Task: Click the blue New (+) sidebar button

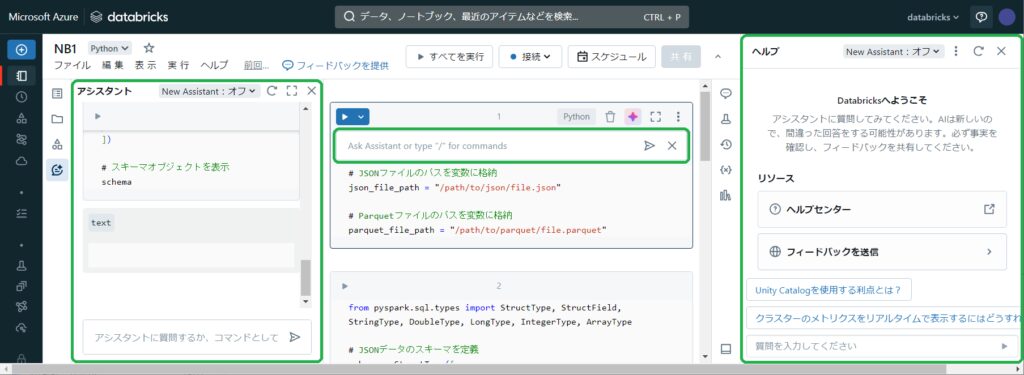Action: 22,50
